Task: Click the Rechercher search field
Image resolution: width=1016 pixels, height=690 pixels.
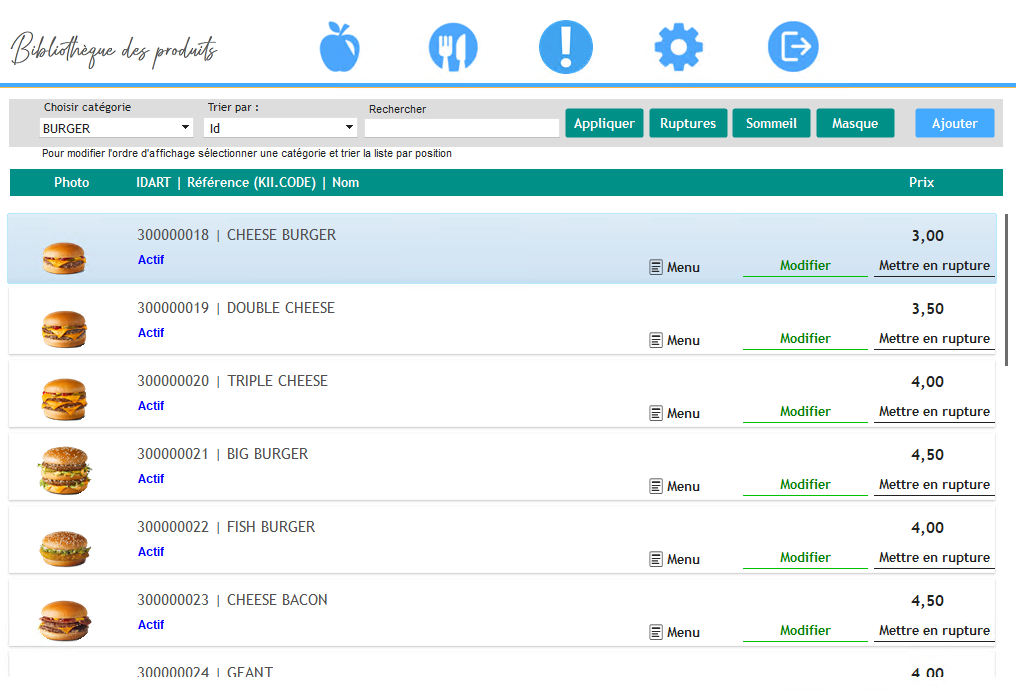Action: coord(461,128)
